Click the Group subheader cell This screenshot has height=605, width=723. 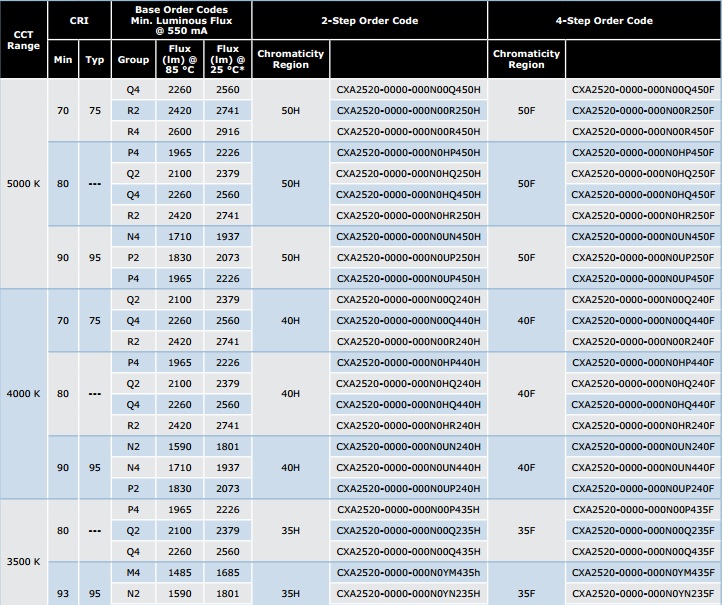(133, 60)
